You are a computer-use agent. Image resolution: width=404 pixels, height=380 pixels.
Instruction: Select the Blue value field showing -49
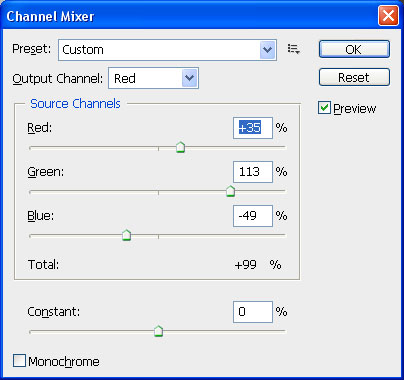click(253, 216)
